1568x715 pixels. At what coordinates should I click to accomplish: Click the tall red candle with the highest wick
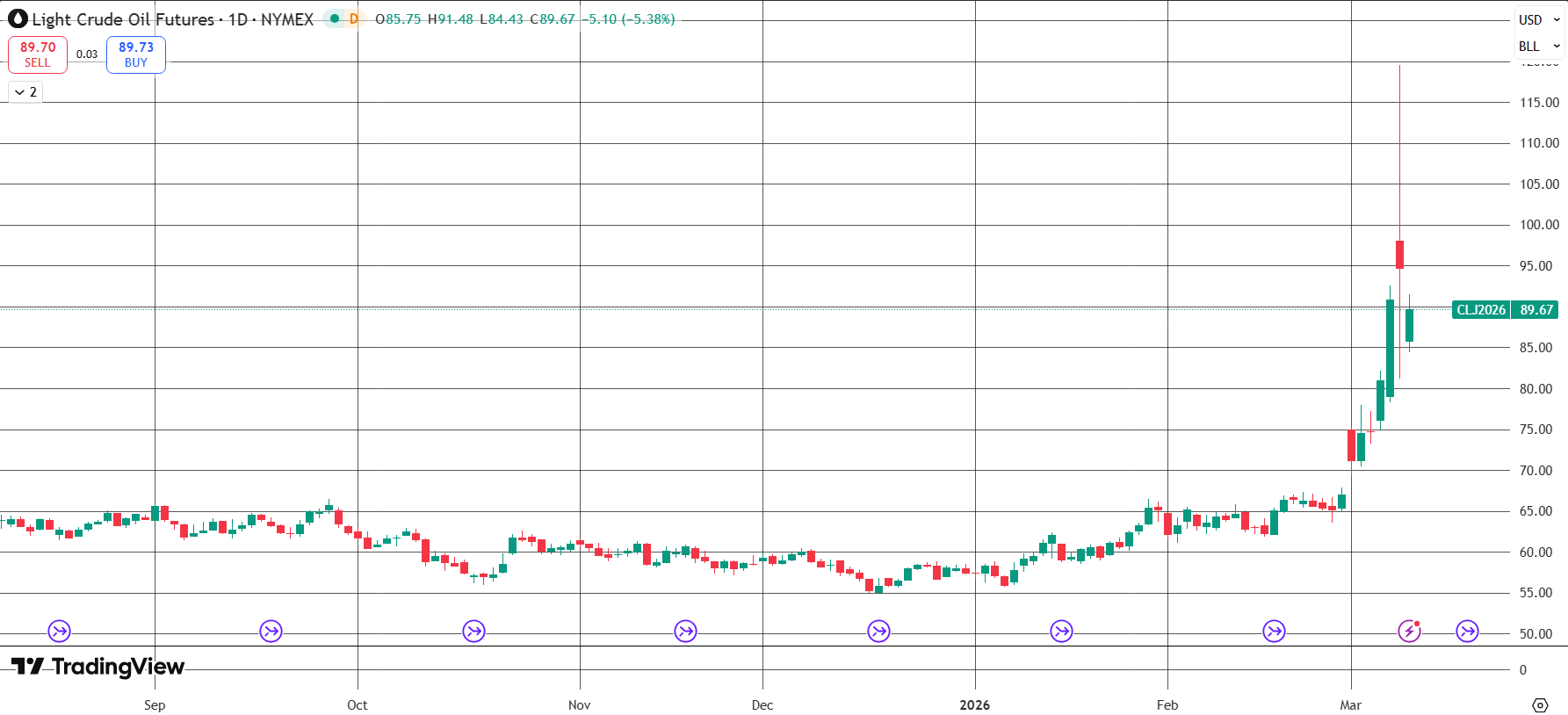1399,254
